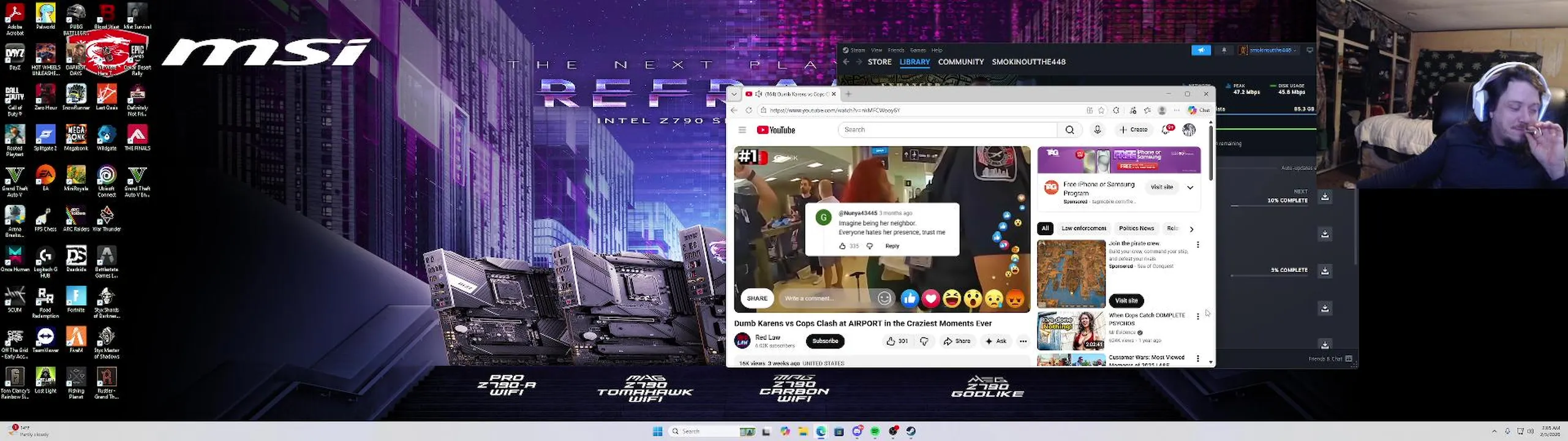Select Politics News filter chip

(1136, 228)
